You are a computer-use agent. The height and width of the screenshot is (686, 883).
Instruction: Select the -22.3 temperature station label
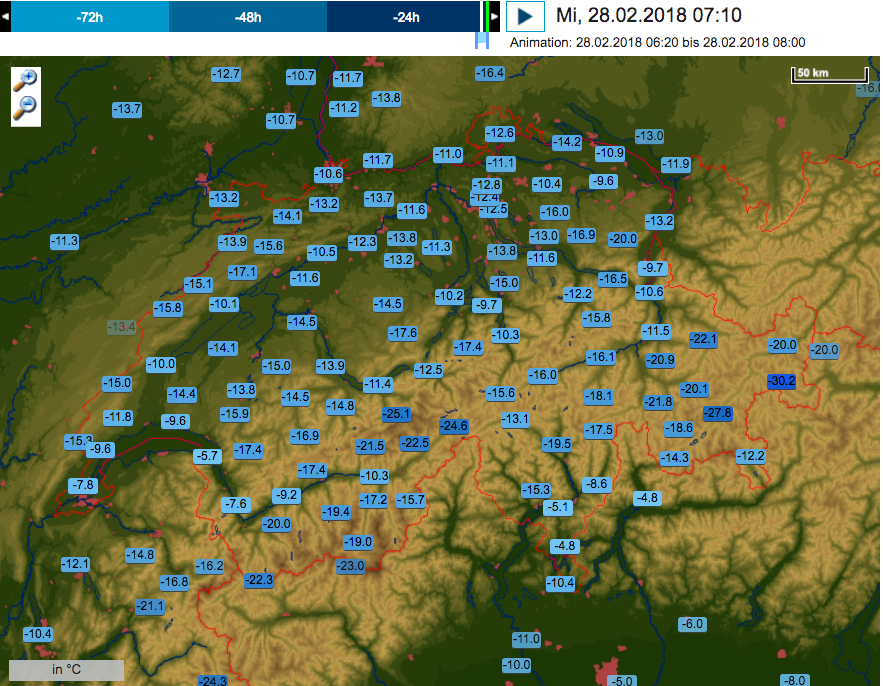pos(259,580)
